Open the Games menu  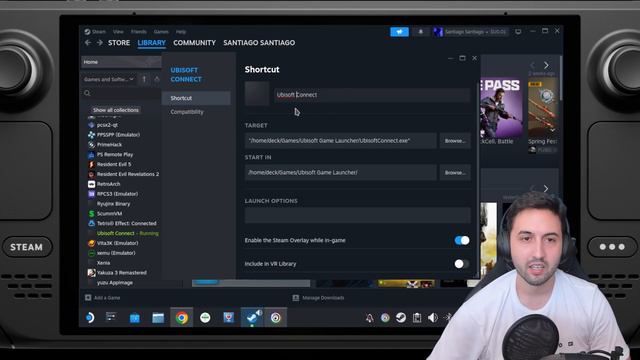161,31
